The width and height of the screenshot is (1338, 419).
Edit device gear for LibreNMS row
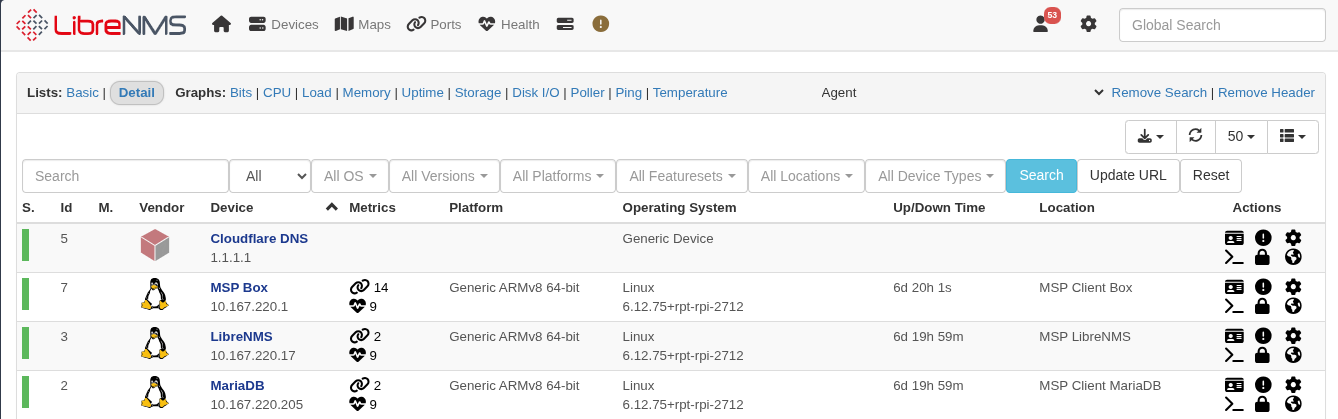coord(1293,336)
